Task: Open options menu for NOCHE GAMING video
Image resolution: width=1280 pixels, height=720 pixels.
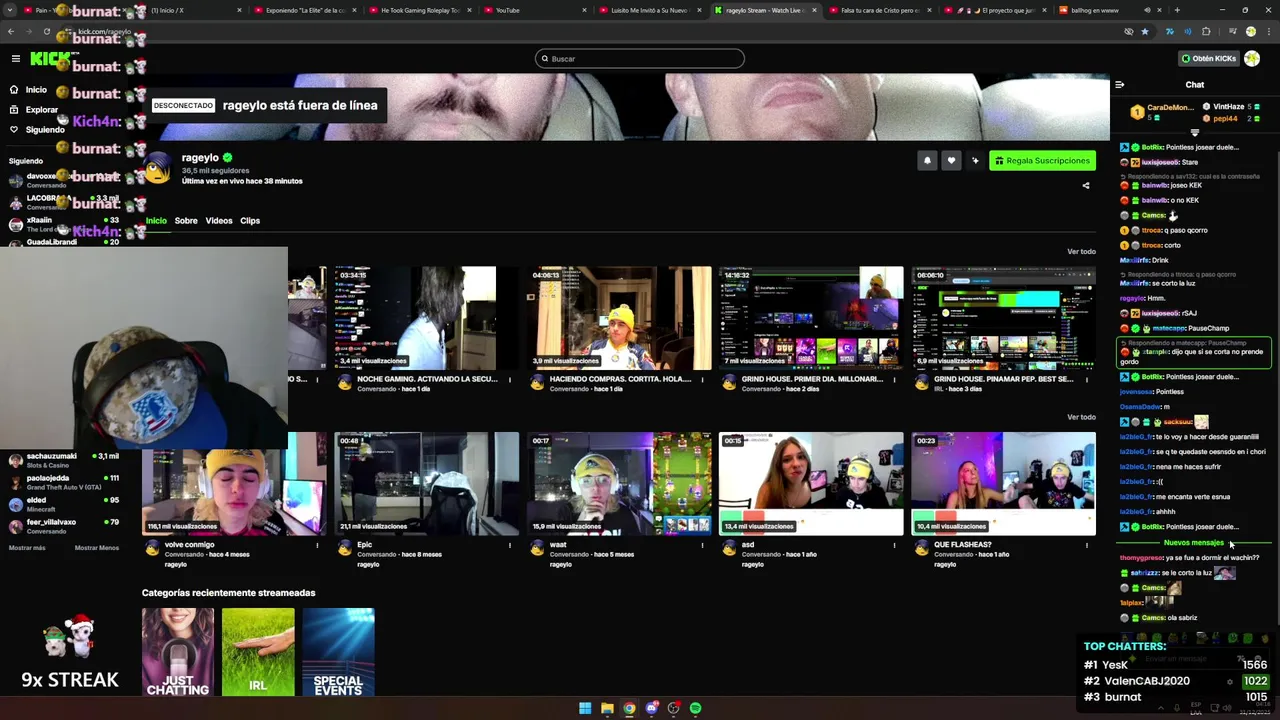Action: tap(510, 380)
